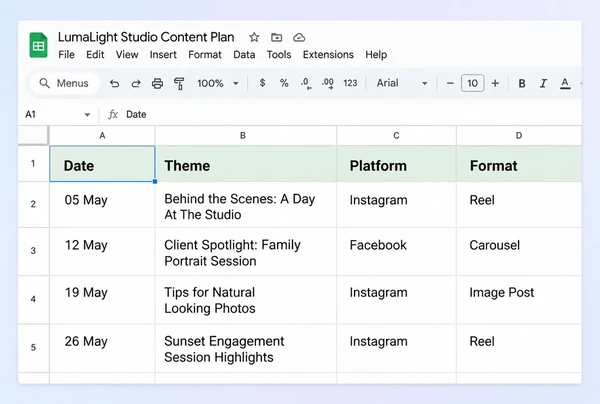
Task: Decrease font size with minus button
Action: pyautogui.click(x=450, y=83)
